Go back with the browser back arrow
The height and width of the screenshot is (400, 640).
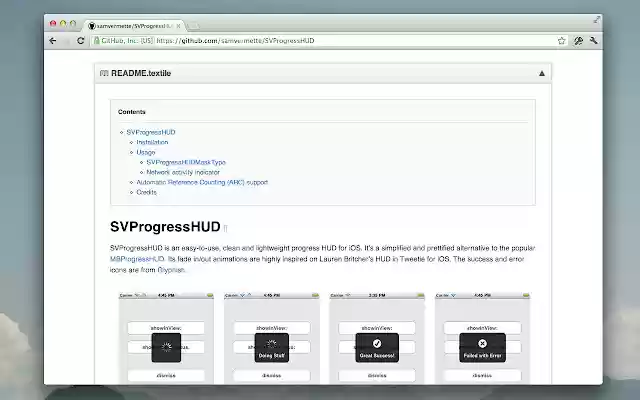point(53,41)
